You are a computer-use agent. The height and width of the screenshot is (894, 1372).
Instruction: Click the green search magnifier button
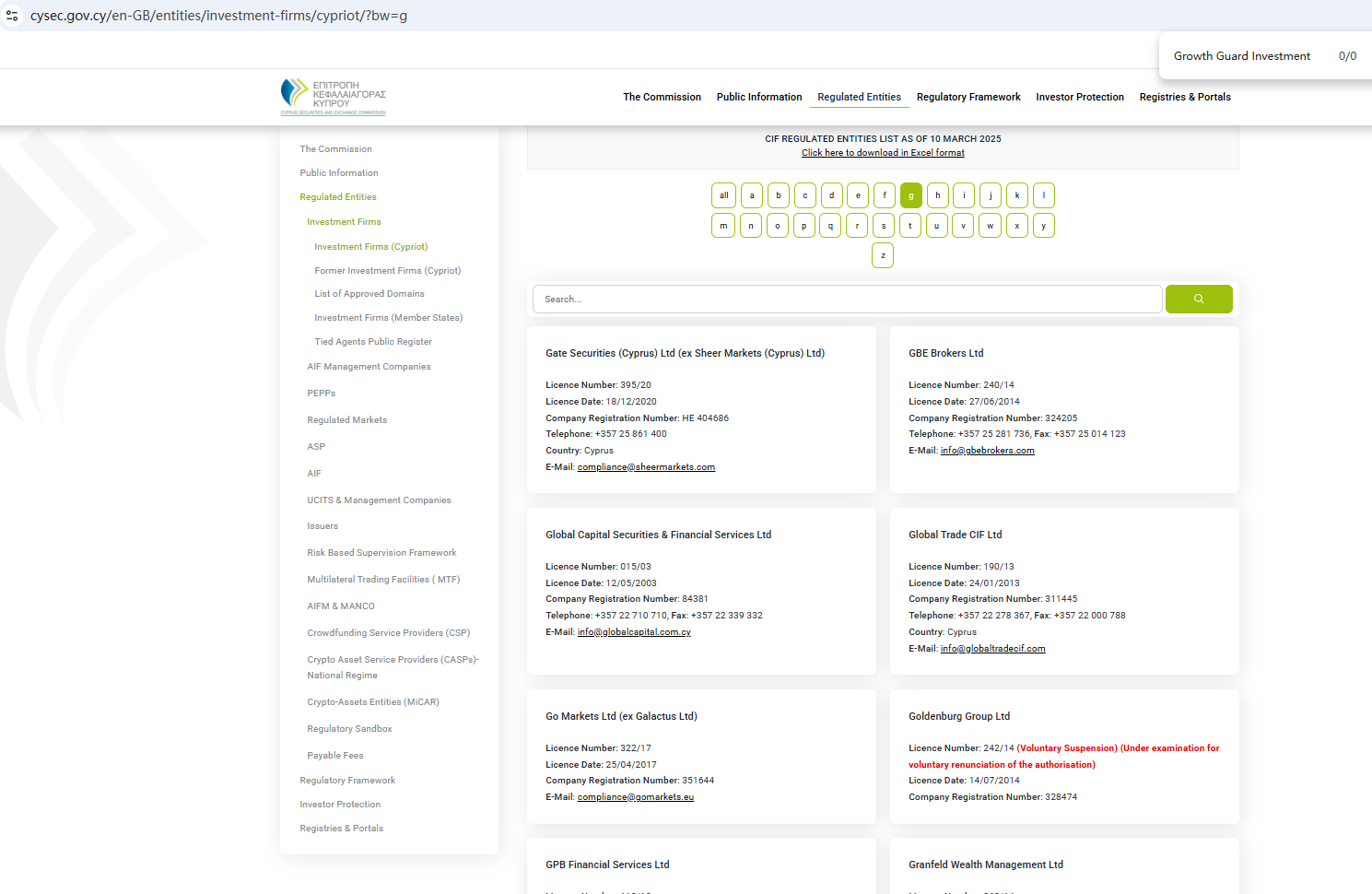point(1198,299)
